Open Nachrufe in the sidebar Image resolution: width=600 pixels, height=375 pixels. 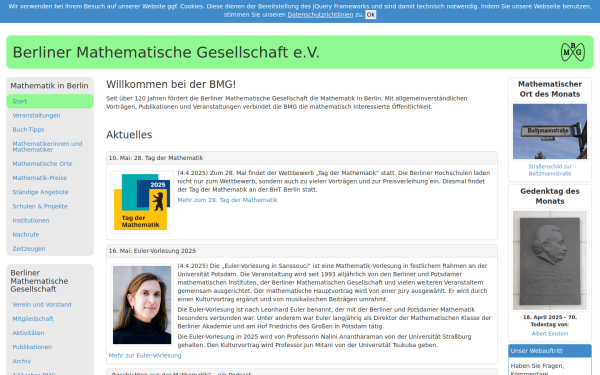coord(26,235)
